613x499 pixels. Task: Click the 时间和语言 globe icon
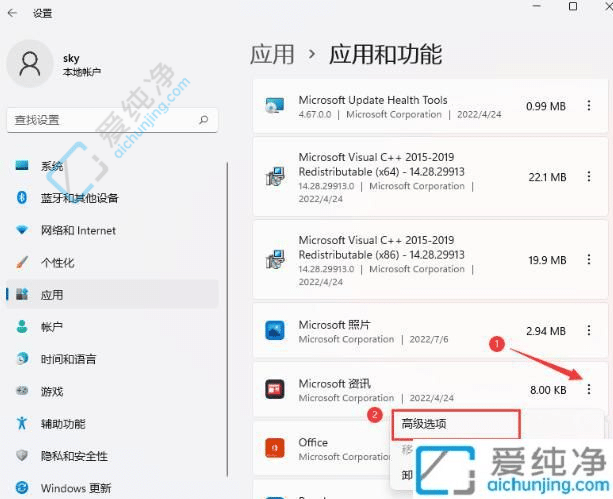click(22, 358)
